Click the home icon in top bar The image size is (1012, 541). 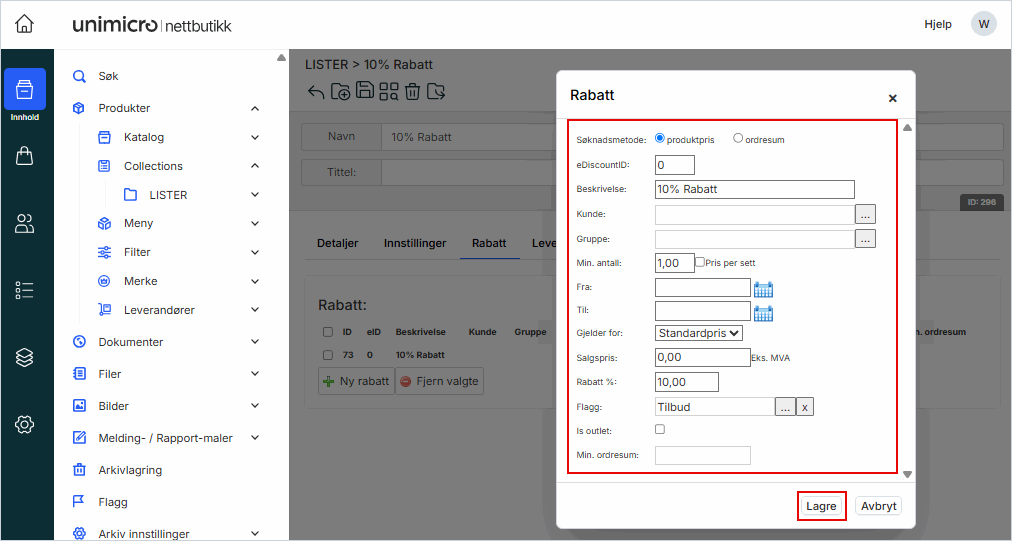24,24
